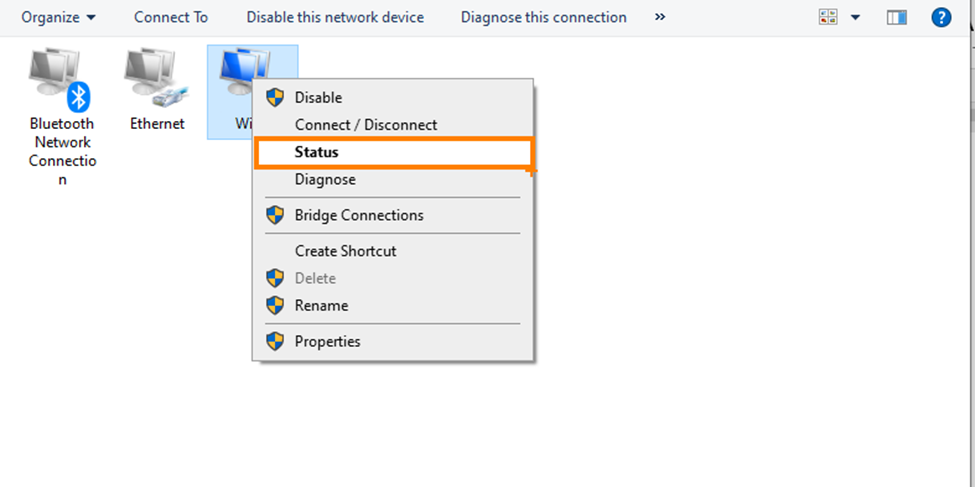Show more toolbar commands chevron
Image resolution: width=975 pixels, height=487 pixels.
coord(660,17)
